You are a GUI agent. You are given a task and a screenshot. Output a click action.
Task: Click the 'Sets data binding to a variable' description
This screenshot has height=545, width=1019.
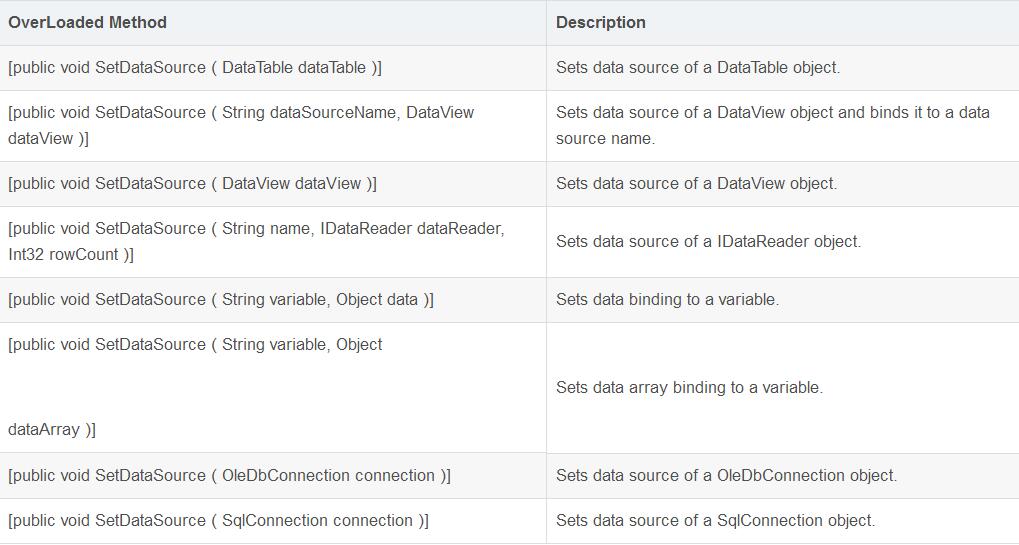coord(667,300)
